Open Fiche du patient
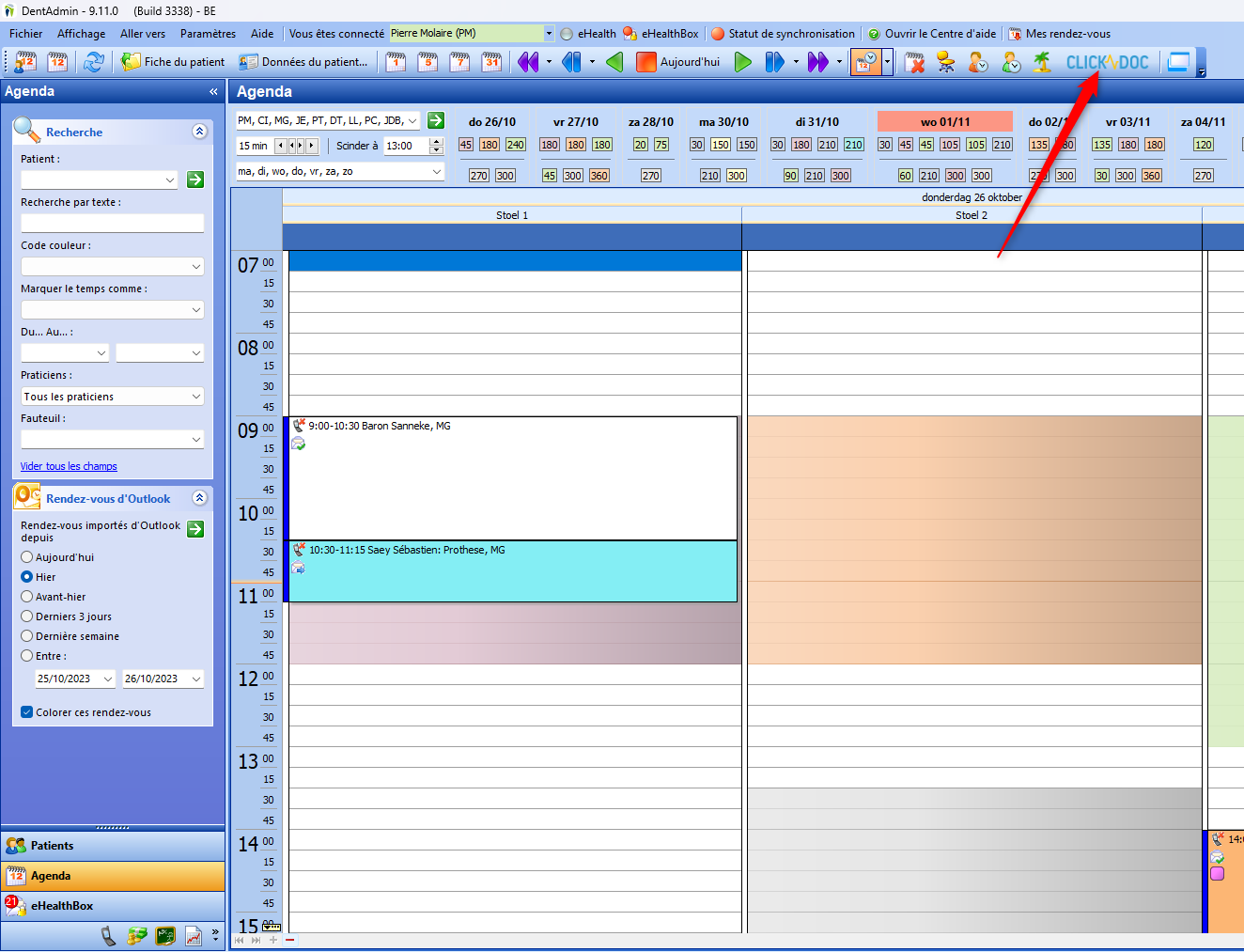Screen dimensions: 1244x952 click(x=174, y=62)
